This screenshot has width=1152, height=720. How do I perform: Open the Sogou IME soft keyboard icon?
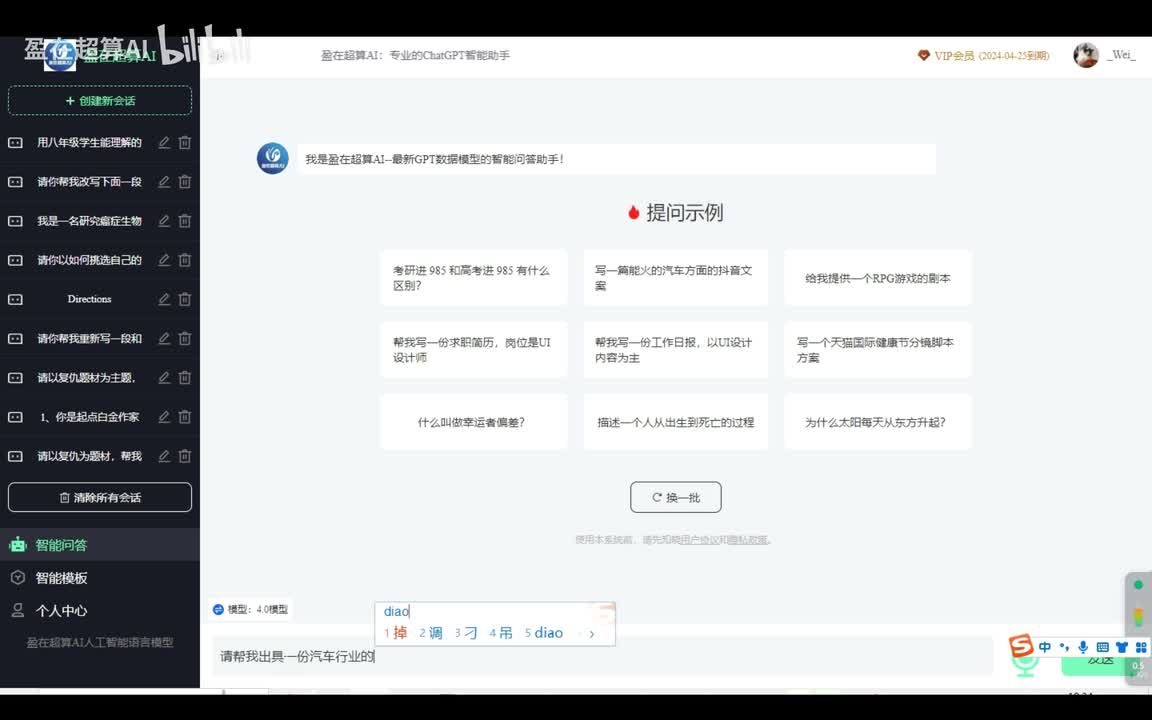tap(1102, 647)
